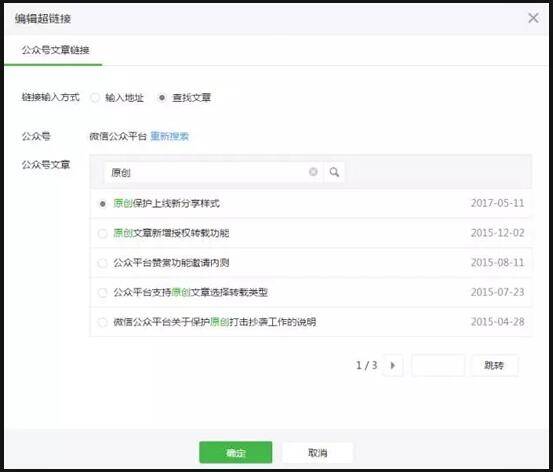Click the 2017-05-11 date of first article

click(497, 203)
